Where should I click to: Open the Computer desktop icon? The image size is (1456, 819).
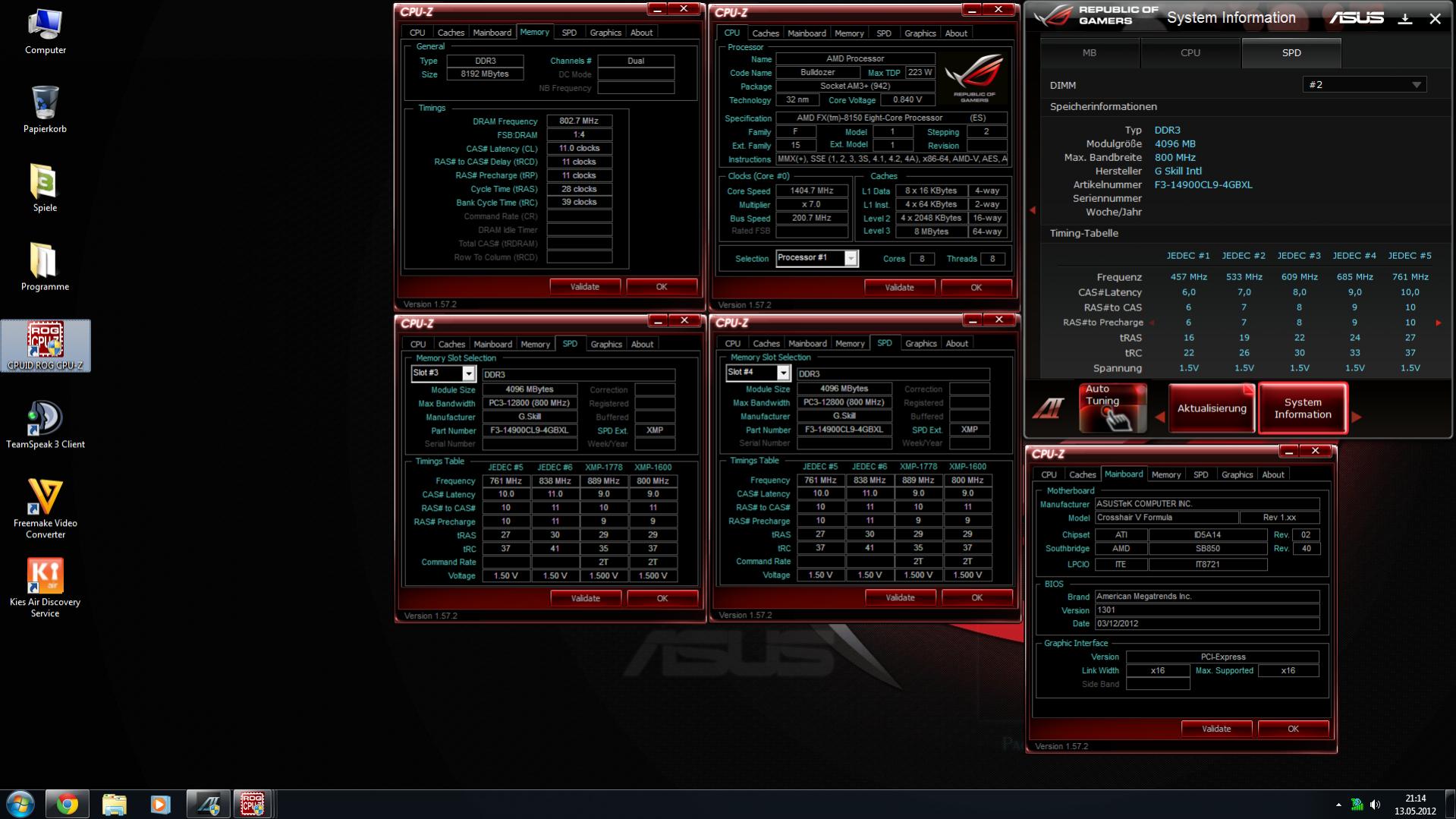tap(45, 31)
